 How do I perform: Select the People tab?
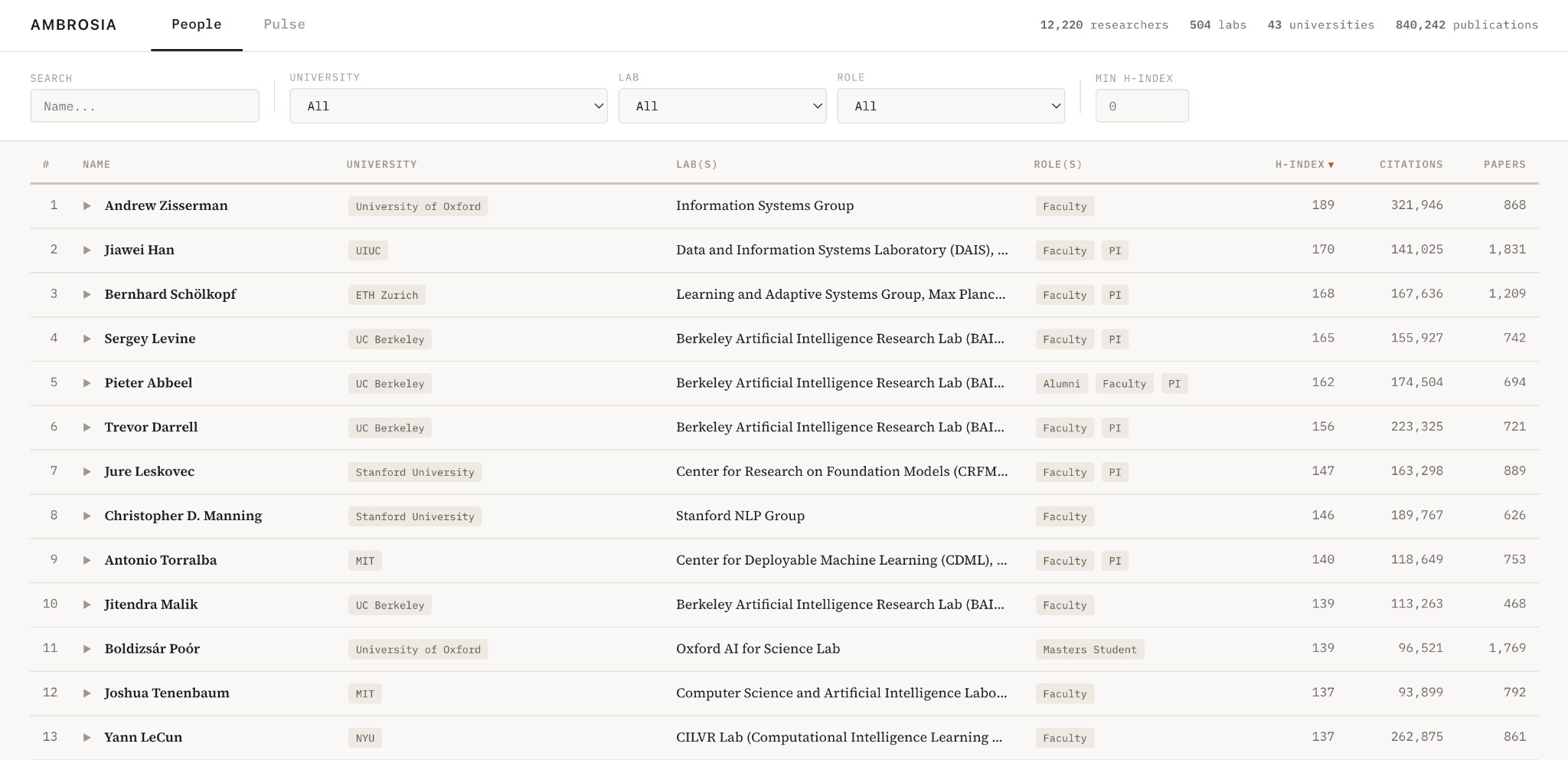pyautogui.click(x=196, y=24)
